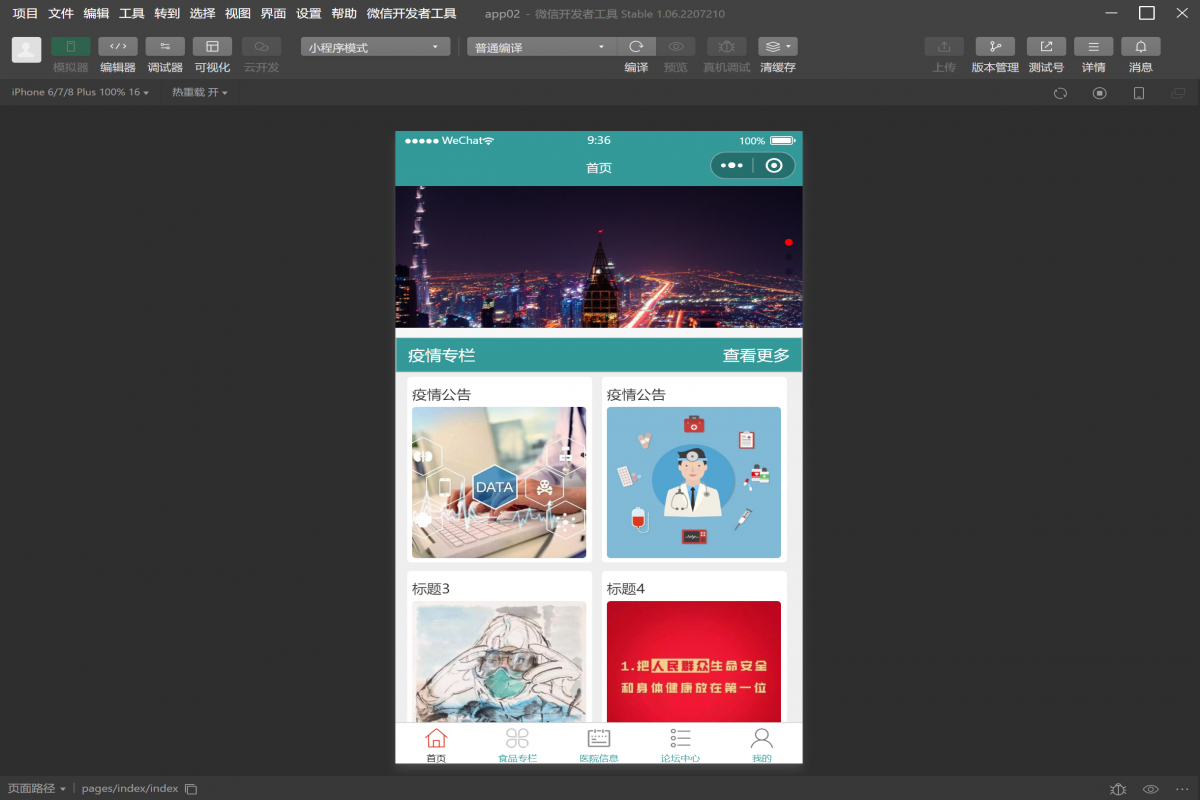Open the 真机调试 remote debug icon
This screenshot has height=800, width=1200.
point(726,47)
